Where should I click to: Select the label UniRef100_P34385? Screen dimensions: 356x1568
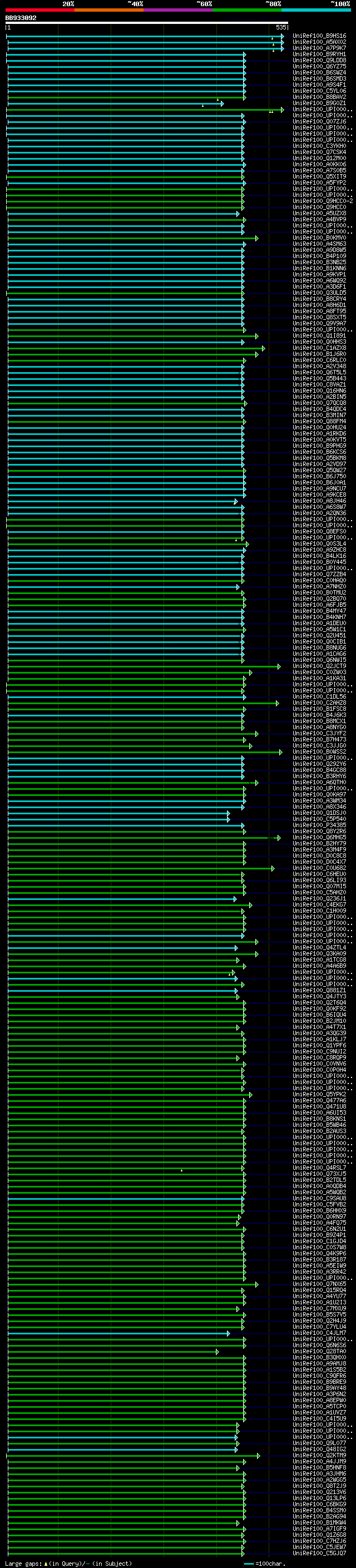pyautogui.click(x=319, y=825)
